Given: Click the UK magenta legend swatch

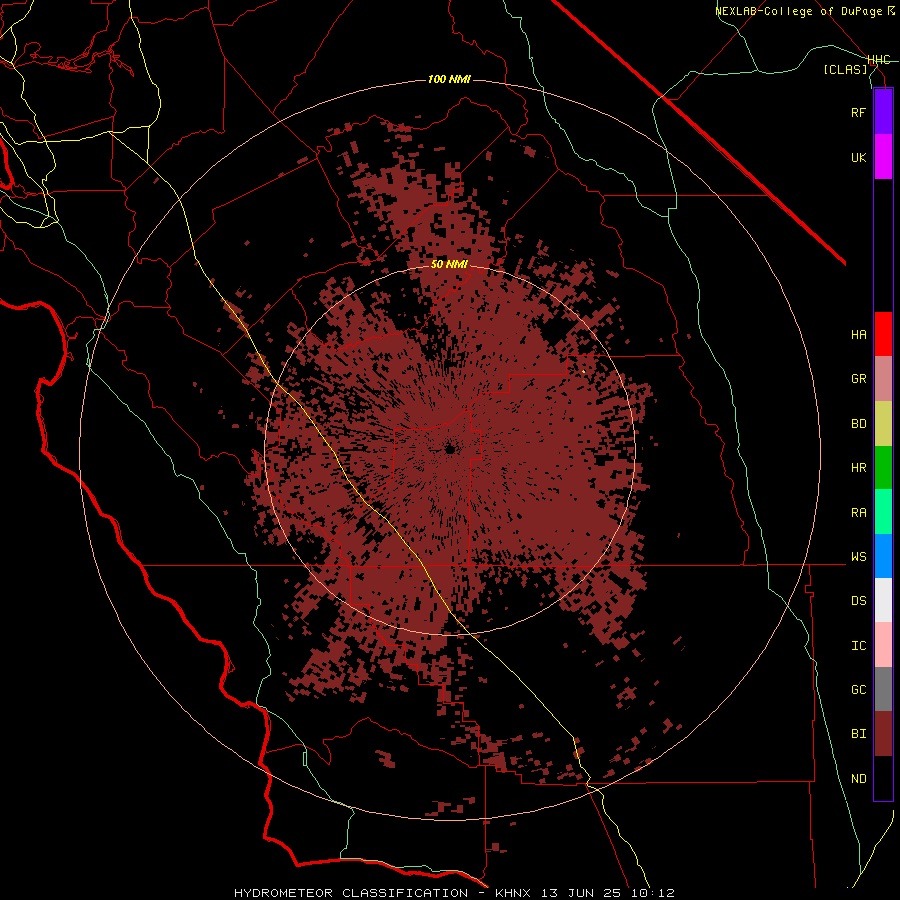Looking at the screenshot, I should pyautogui.click(x=883, y=157).
